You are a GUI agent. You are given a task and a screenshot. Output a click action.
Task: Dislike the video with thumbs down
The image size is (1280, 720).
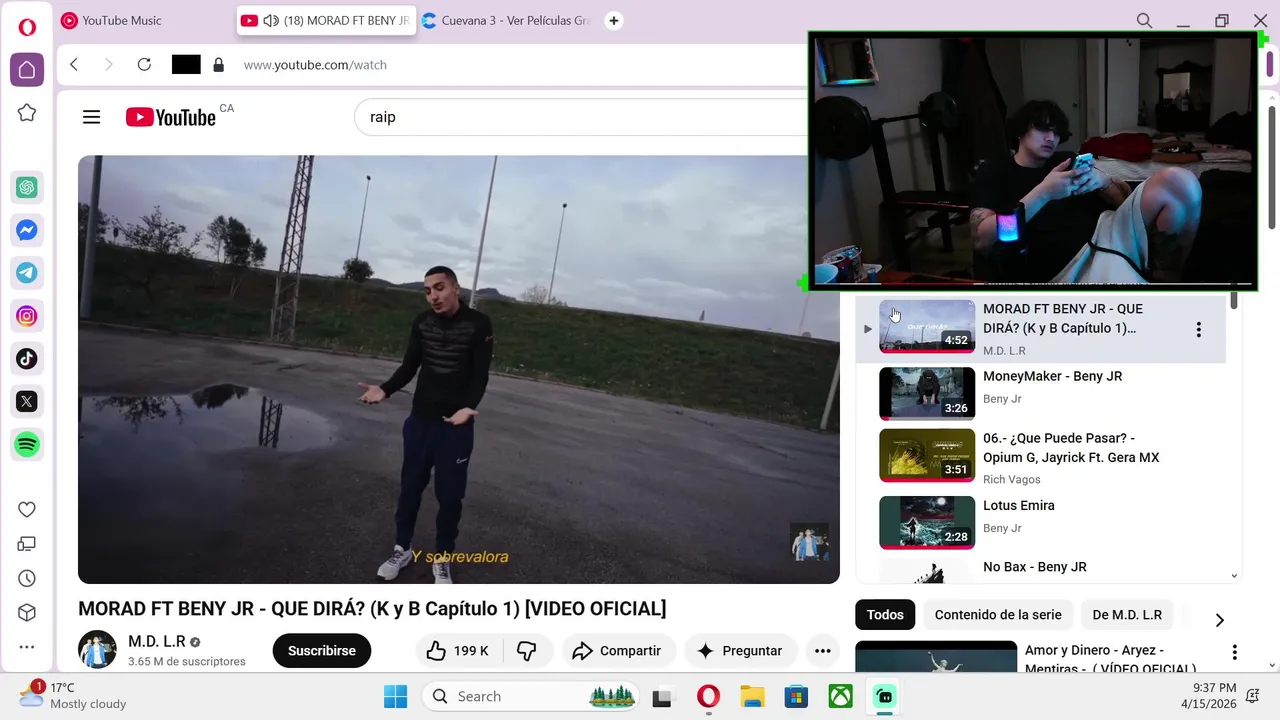[527, 651]
